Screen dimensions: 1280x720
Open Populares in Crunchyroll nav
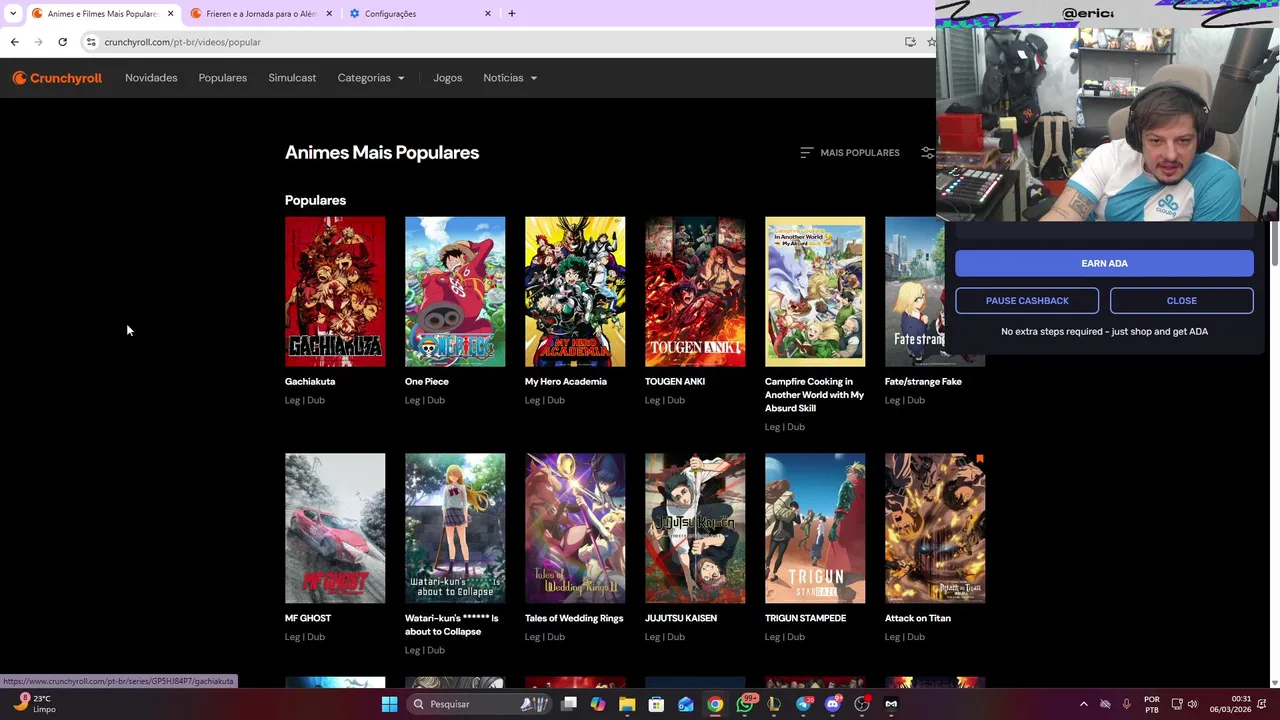(x=223, y=78)
